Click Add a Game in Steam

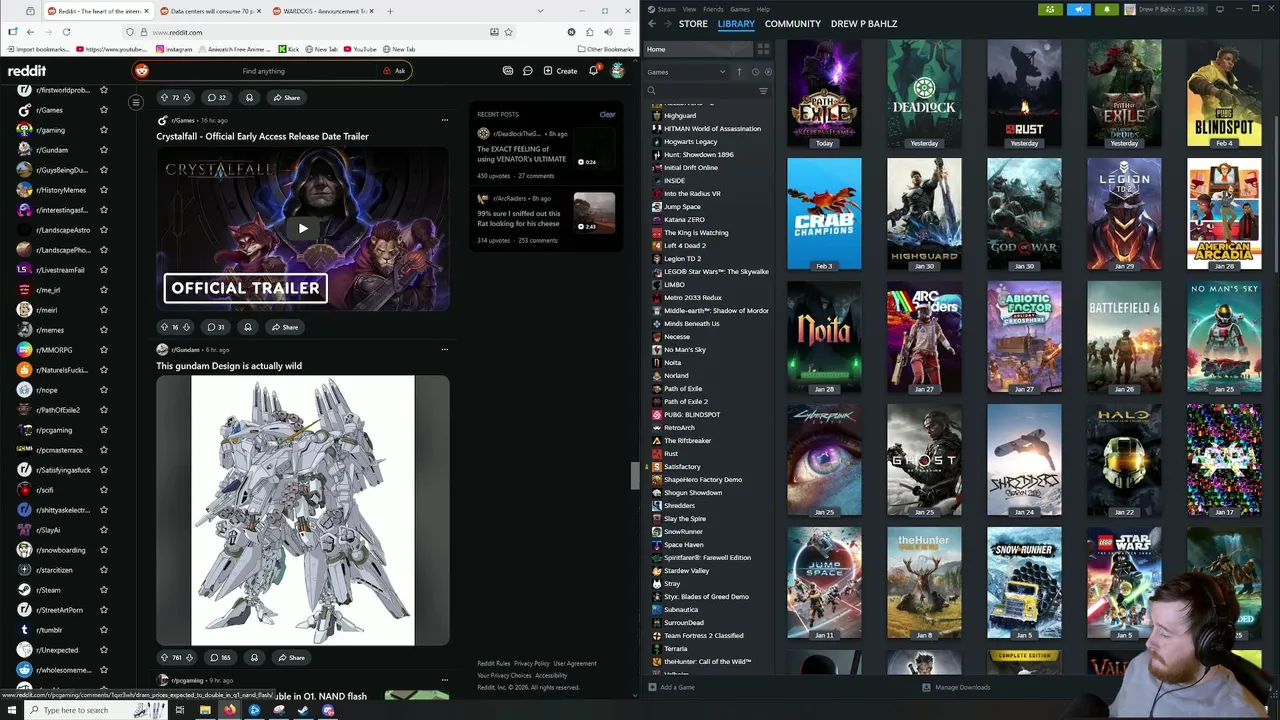[672, 688]
